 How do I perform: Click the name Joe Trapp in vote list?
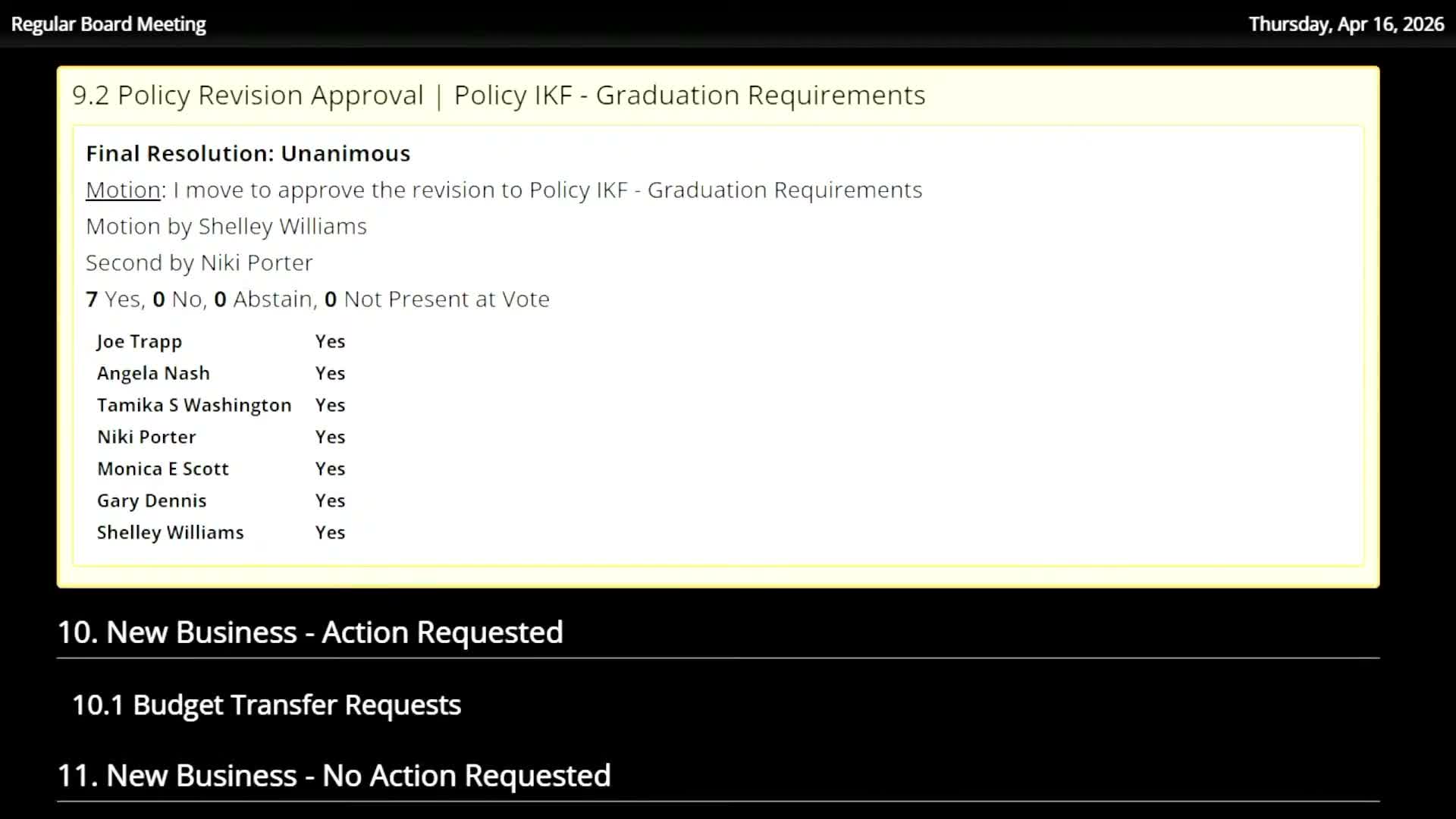[140, 342]
